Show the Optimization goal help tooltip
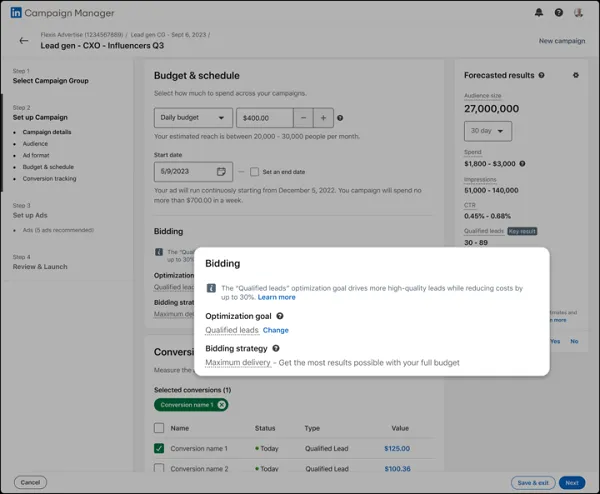Viewport: 600px width, 494px height. pos(280,316)
